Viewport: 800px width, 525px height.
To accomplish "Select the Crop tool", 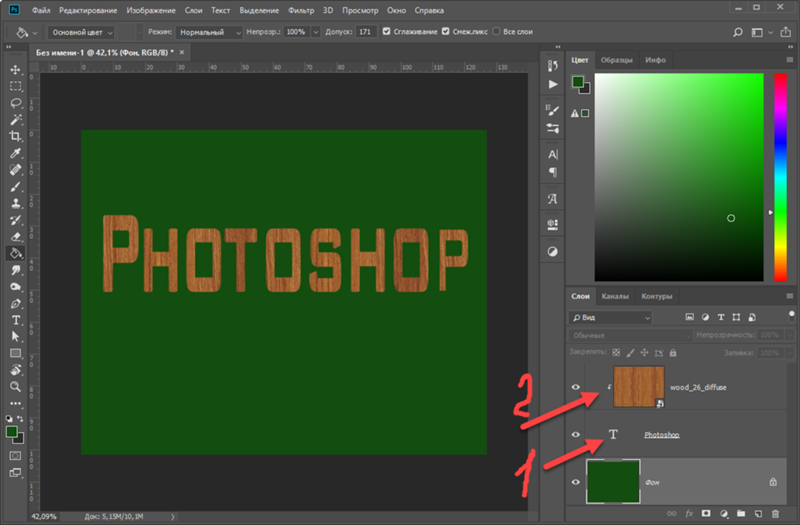I will coord(16,136).
